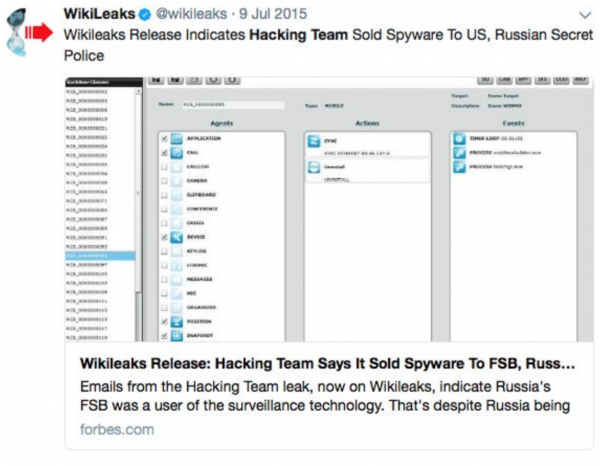This screenshot has width=600, height=466.
Task: Click the TIMER LOOP event icon
Action: (458, 137)
